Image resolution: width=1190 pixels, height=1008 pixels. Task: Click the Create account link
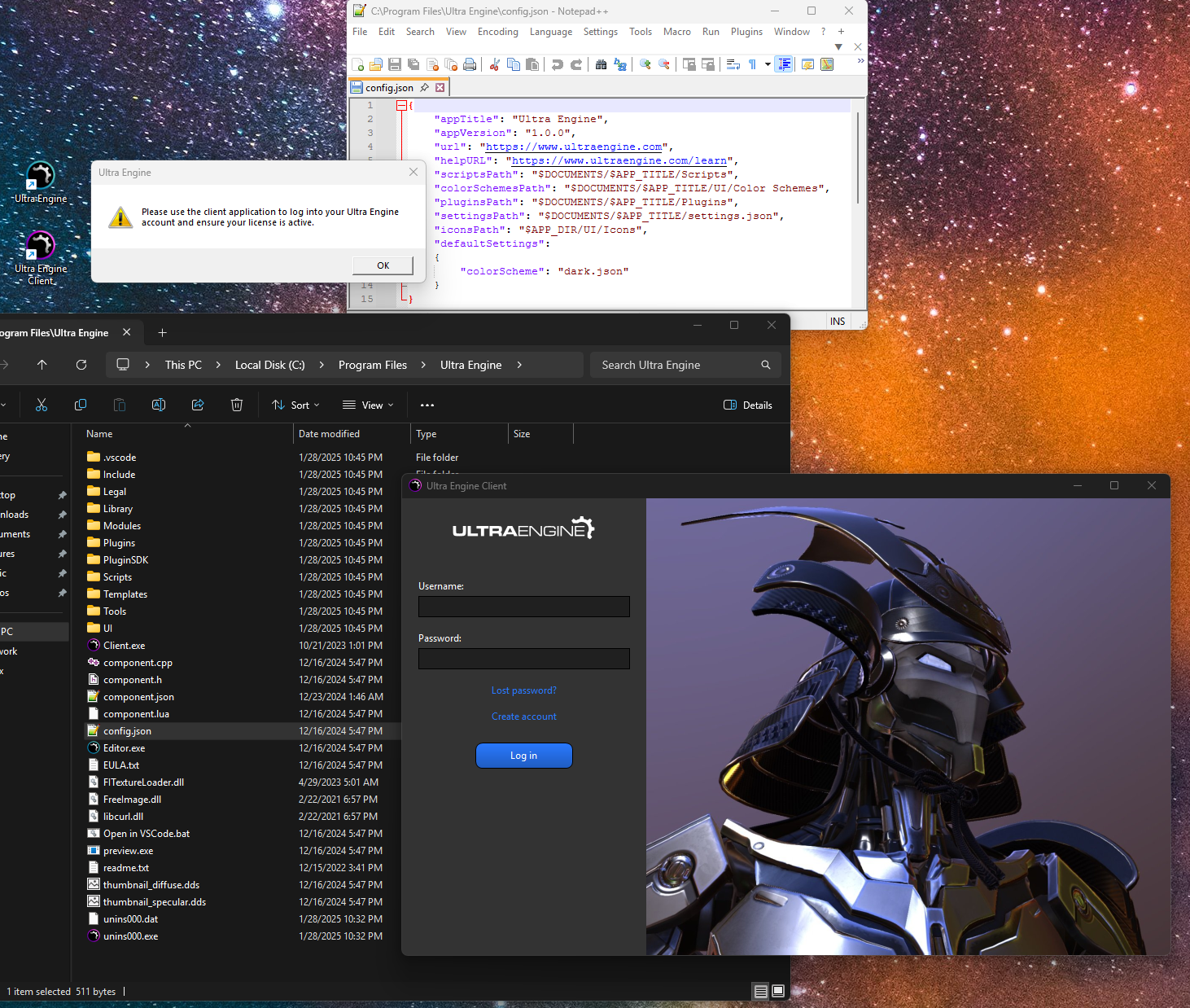coord(524,717)
